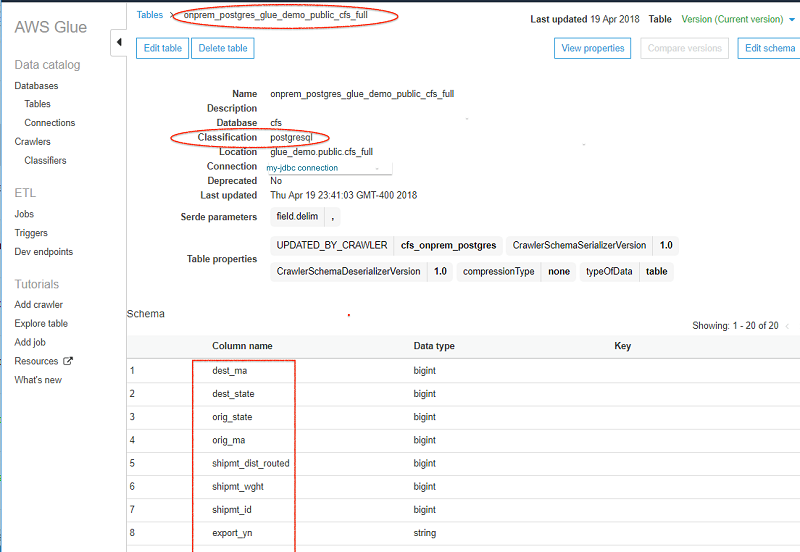Select the orig_state column row
The width and height of the screenshot is (800, 552).
[x=463, y=417]
